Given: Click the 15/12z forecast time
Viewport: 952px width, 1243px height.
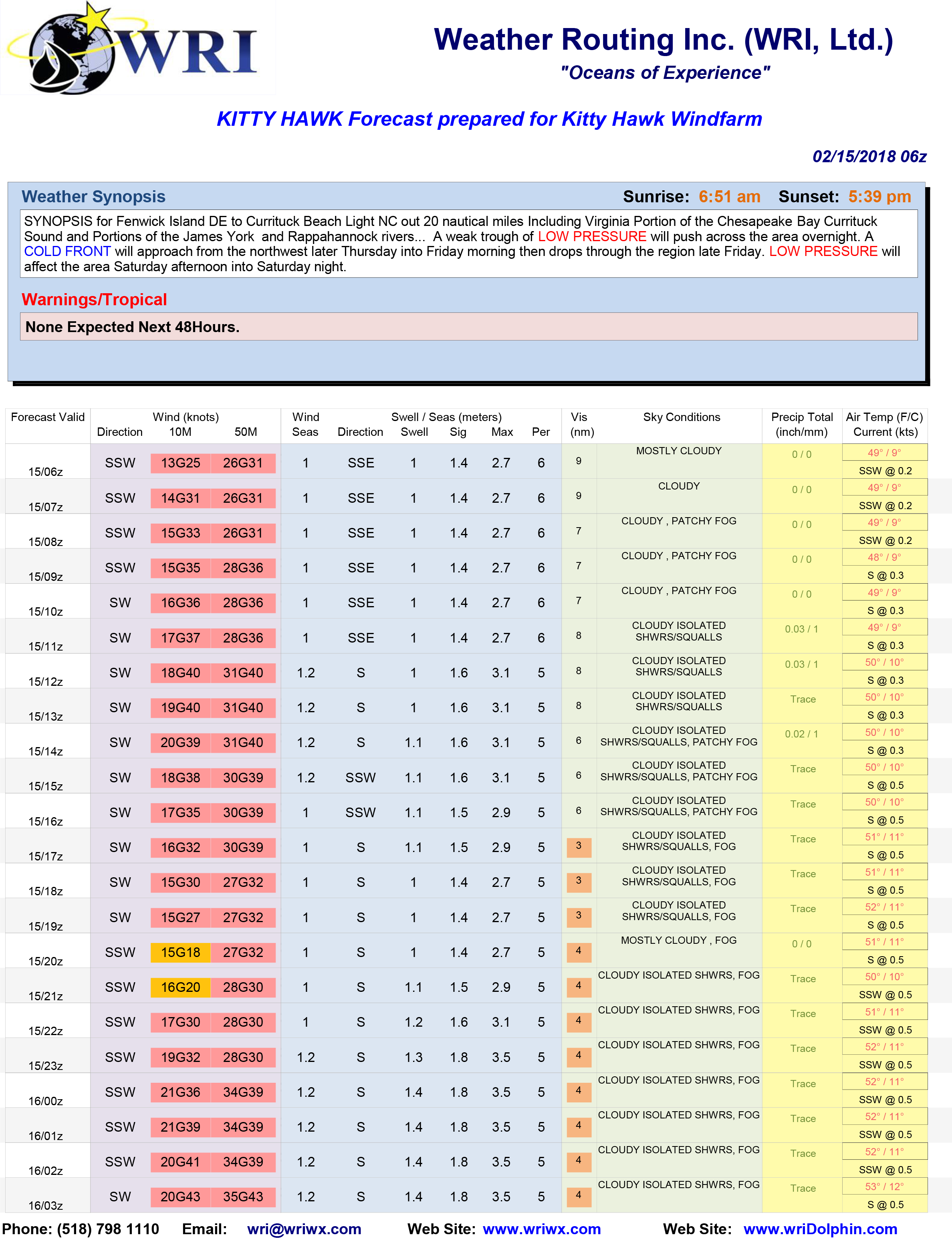Looking at the screenshot, I should (x=46, y=681).
